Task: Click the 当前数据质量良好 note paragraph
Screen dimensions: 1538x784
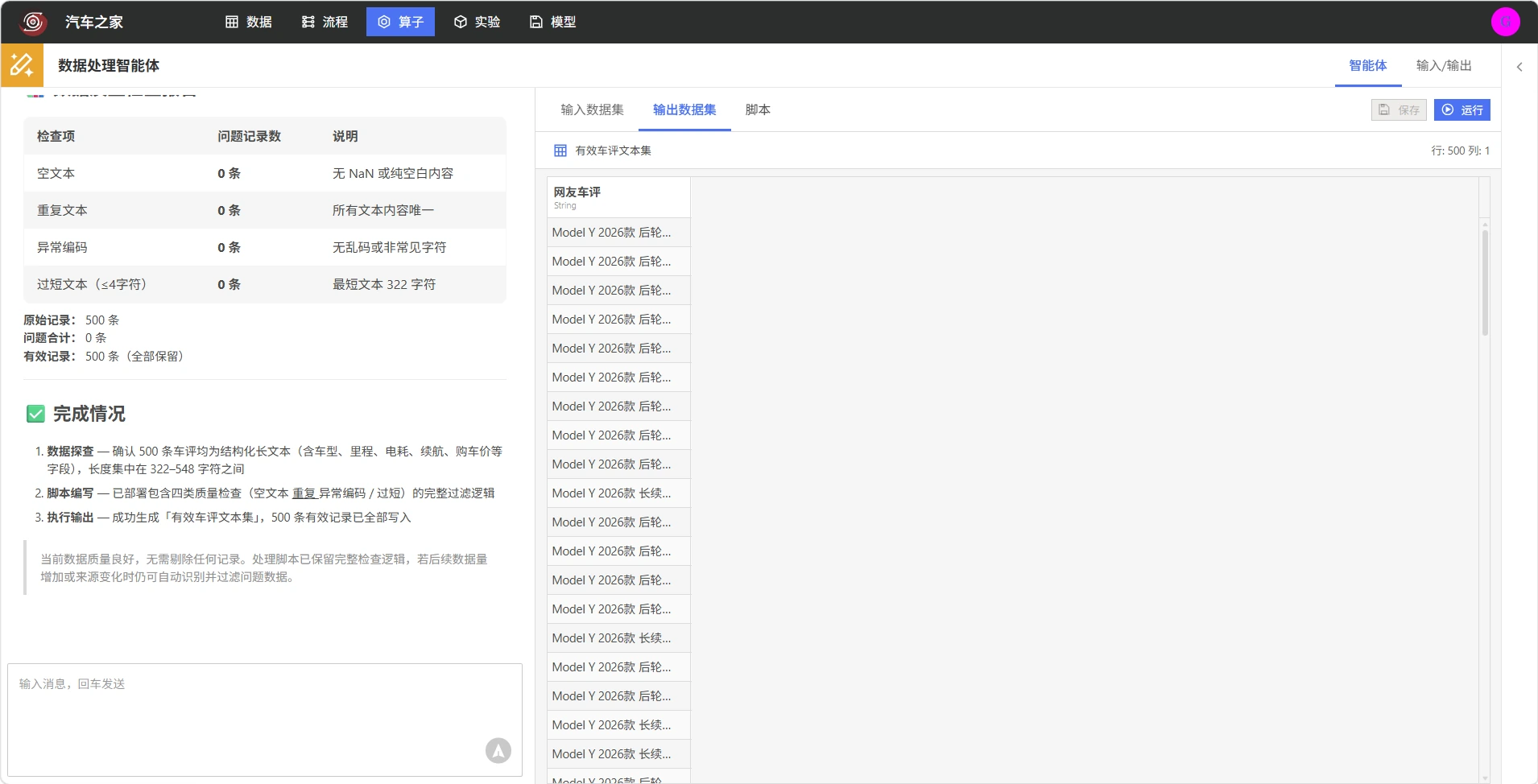Action: tap(264, 567)
